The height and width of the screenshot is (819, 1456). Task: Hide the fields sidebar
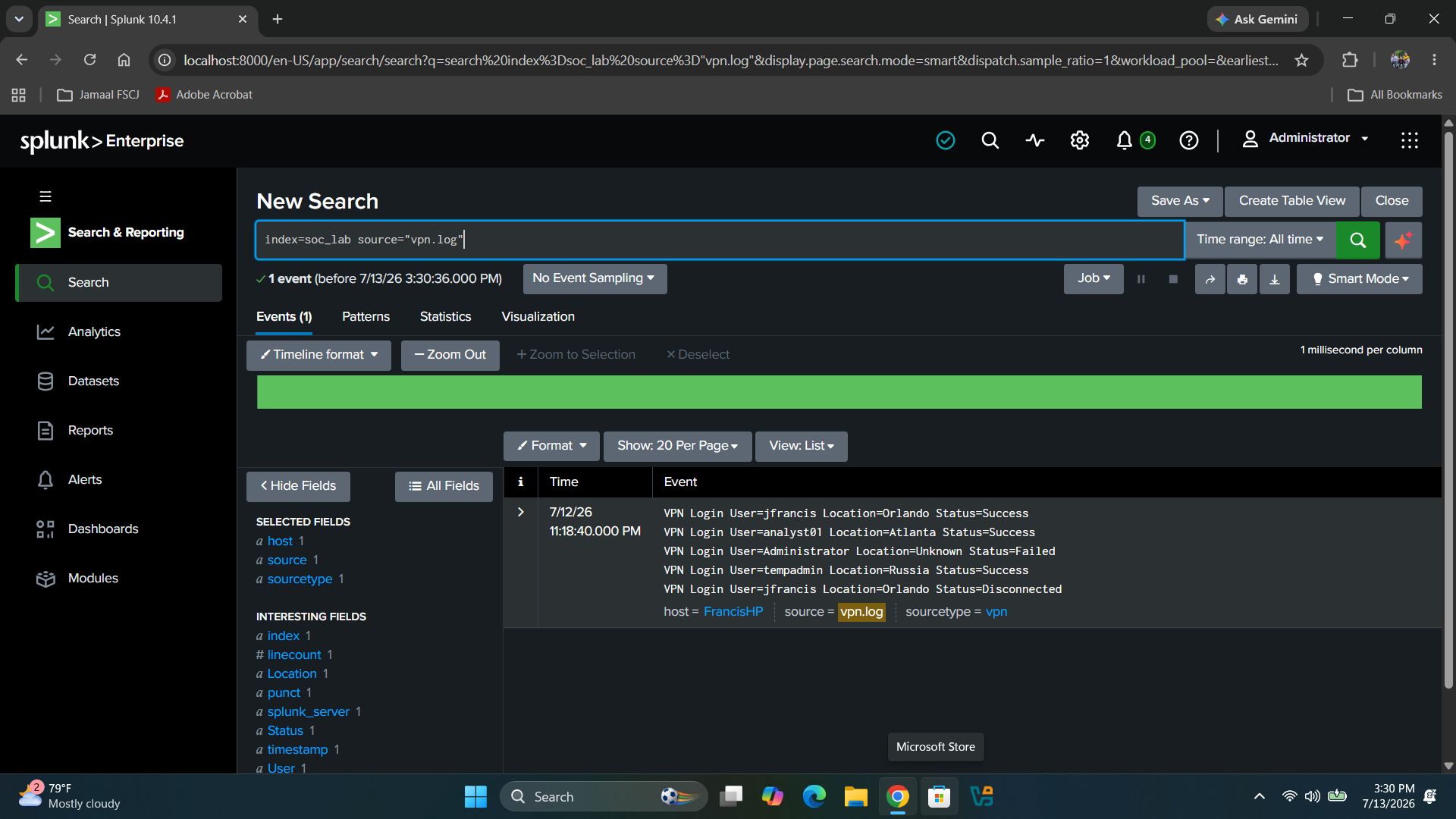(298, 486)
